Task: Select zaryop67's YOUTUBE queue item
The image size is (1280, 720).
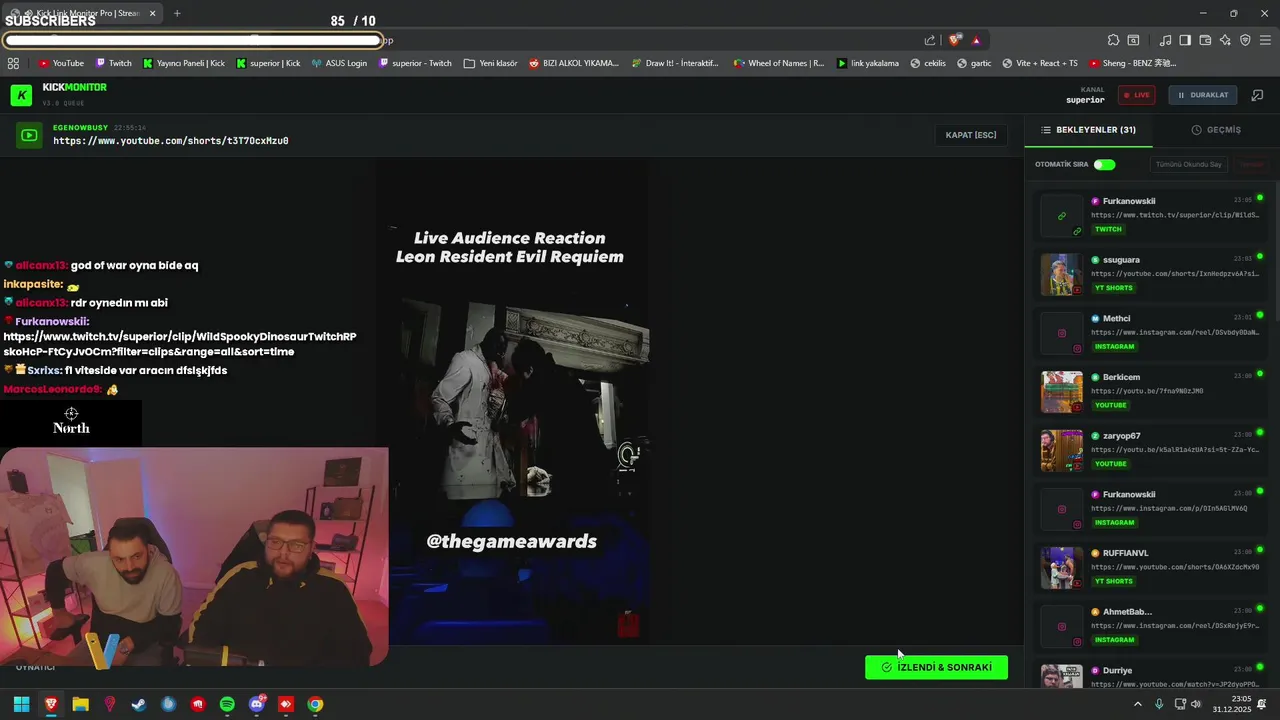Action: coord(1150,450)
